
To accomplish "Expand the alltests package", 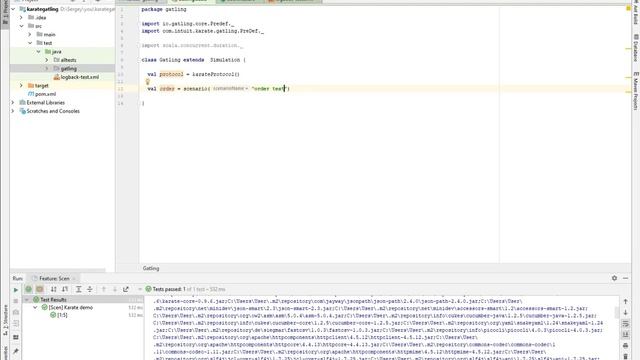I will [47, 60].
